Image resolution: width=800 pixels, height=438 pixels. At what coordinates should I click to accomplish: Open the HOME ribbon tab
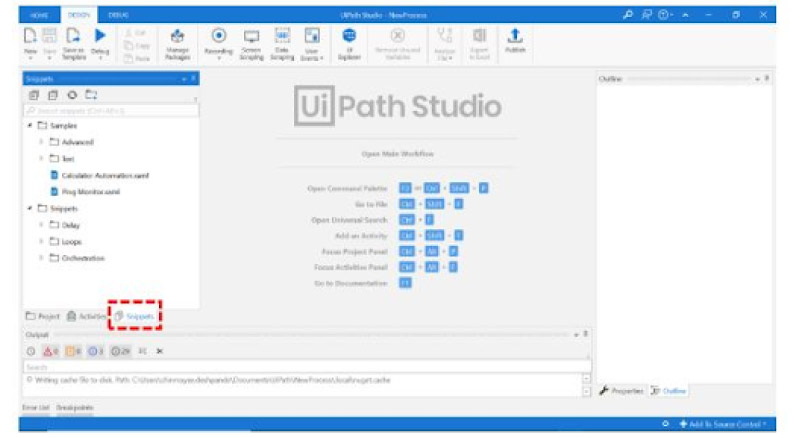coord(39,15)
